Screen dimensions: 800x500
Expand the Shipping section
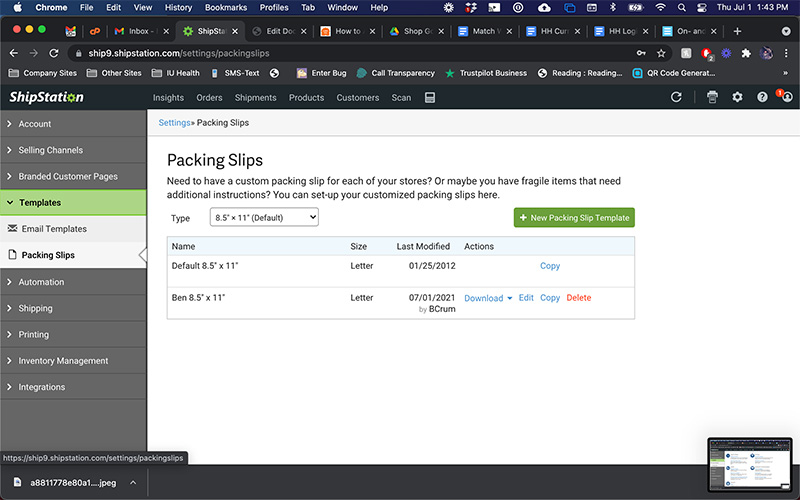73,308
